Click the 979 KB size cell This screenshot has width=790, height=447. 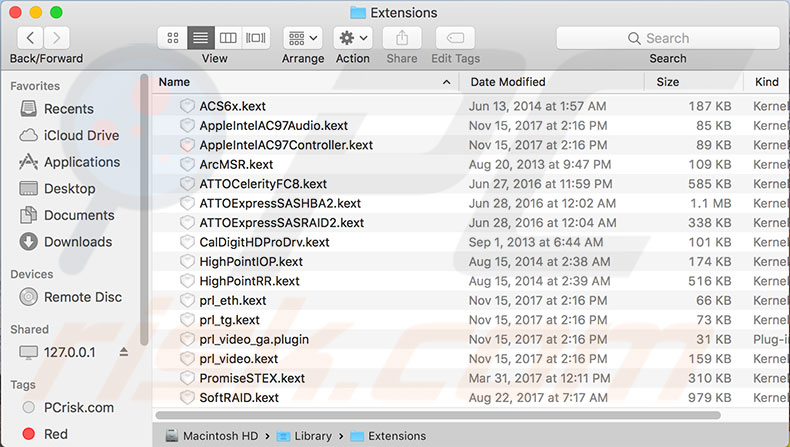[x=709, y=398]
